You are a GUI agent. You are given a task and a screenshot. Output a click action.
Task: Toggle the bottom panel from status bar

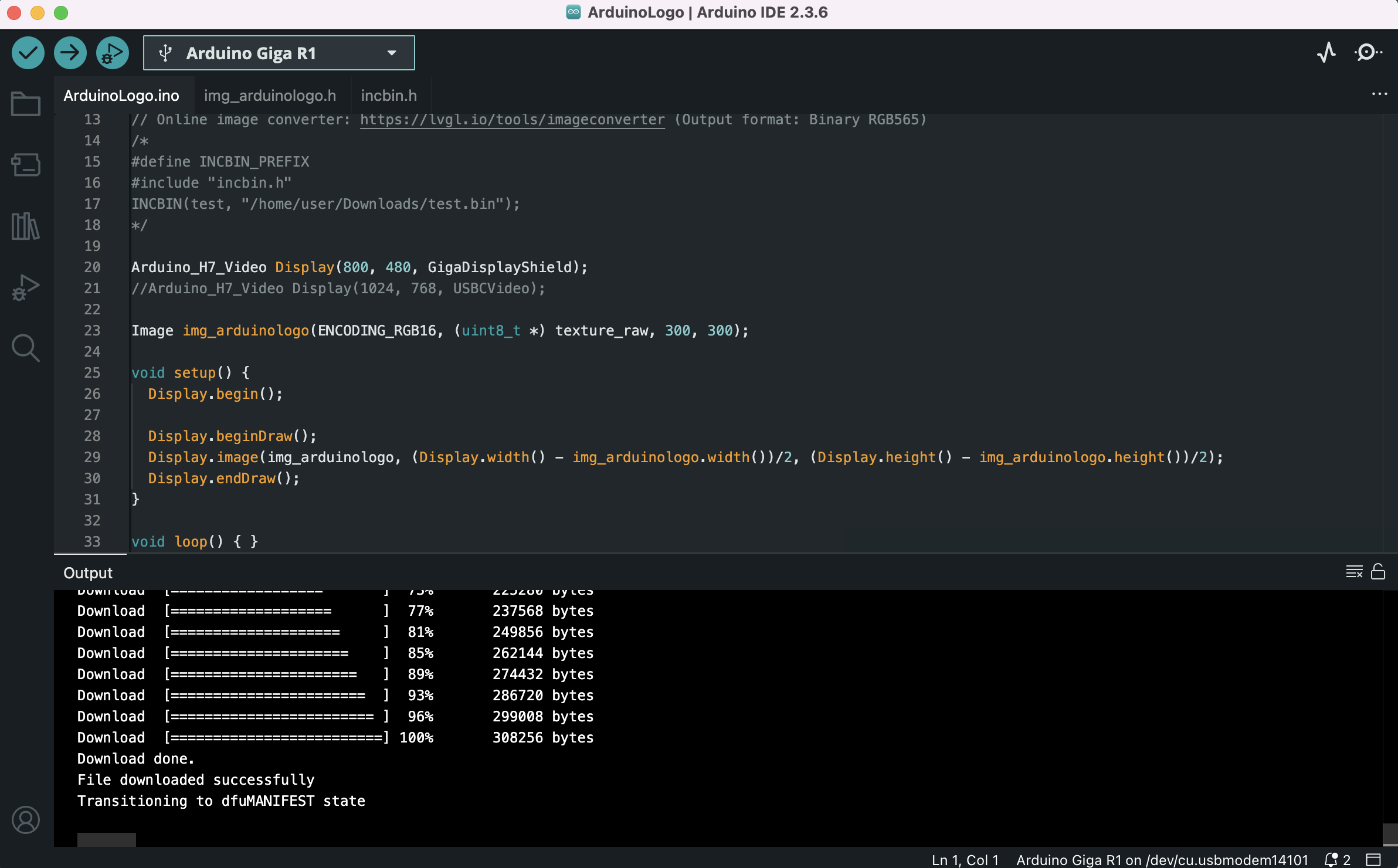[x=1374, y=860]
